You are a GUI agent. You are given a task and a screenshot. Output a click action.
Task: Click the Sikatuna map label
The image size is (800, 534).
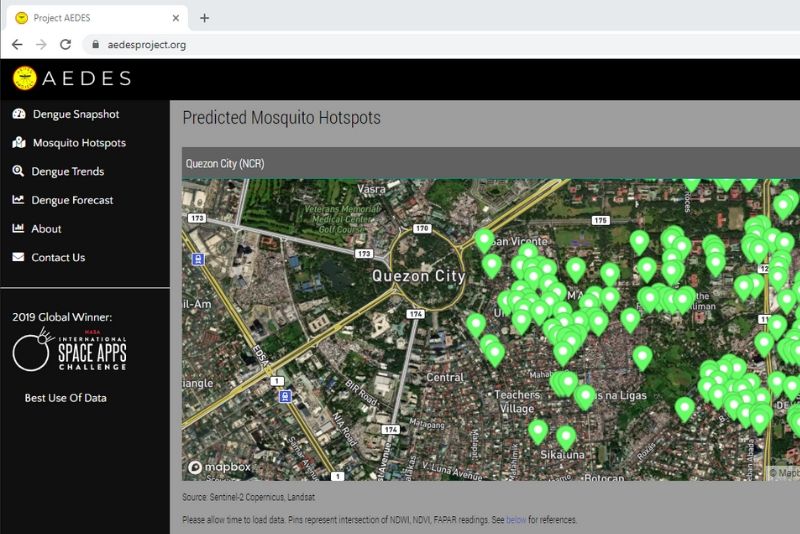point(562,454)
